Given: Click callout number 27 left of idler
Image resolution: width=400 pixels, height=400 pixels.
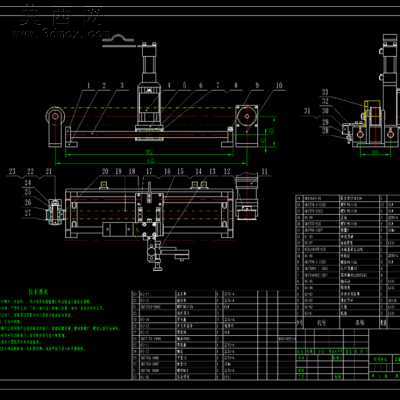Looking at the screenshot, I should pyautogui.click(x=28, y=213).
